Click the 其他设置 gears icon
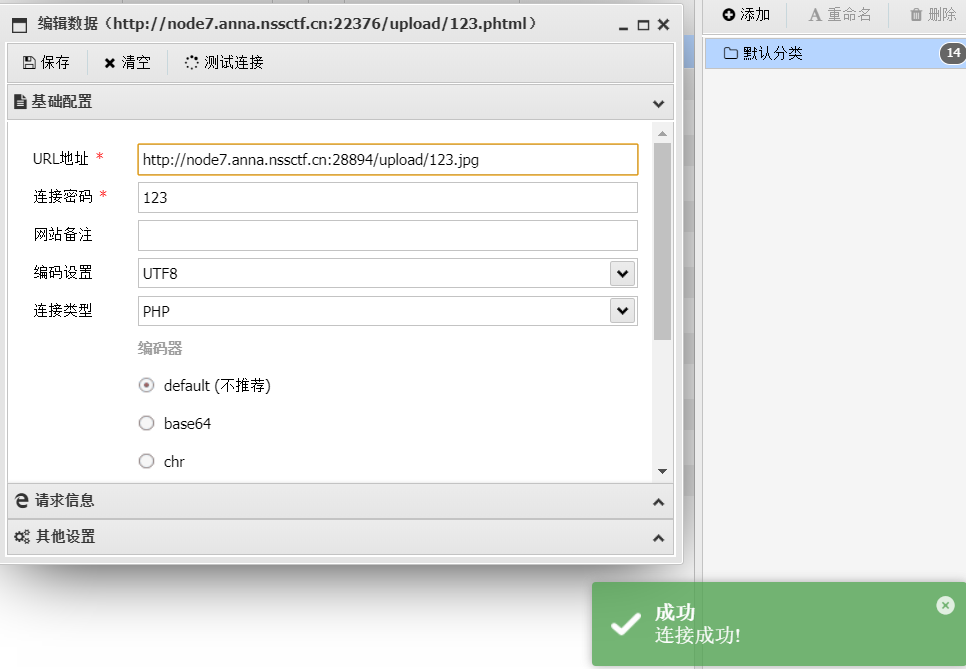The width and height of the screenshot is (966, 669). click(22, 537)
